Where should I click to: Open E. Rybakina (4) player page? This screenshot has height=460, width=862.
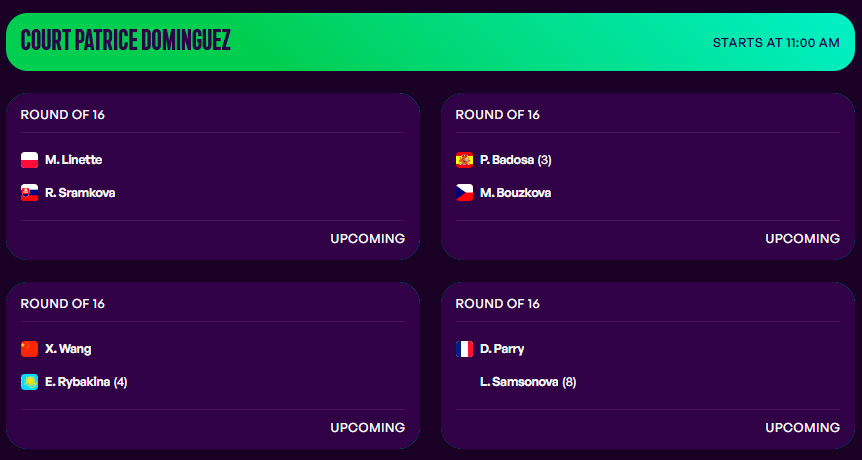(86, 382)
